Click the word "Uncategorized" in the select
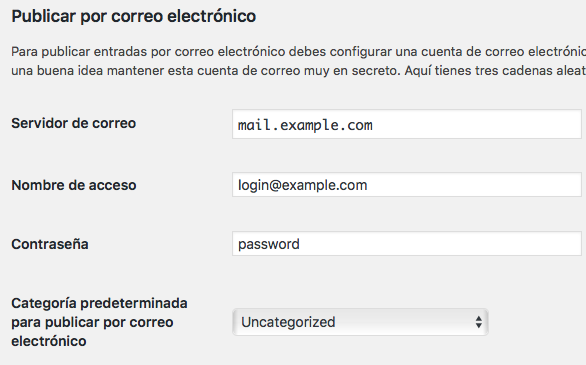The image size is (586, 365). point(288,322)
